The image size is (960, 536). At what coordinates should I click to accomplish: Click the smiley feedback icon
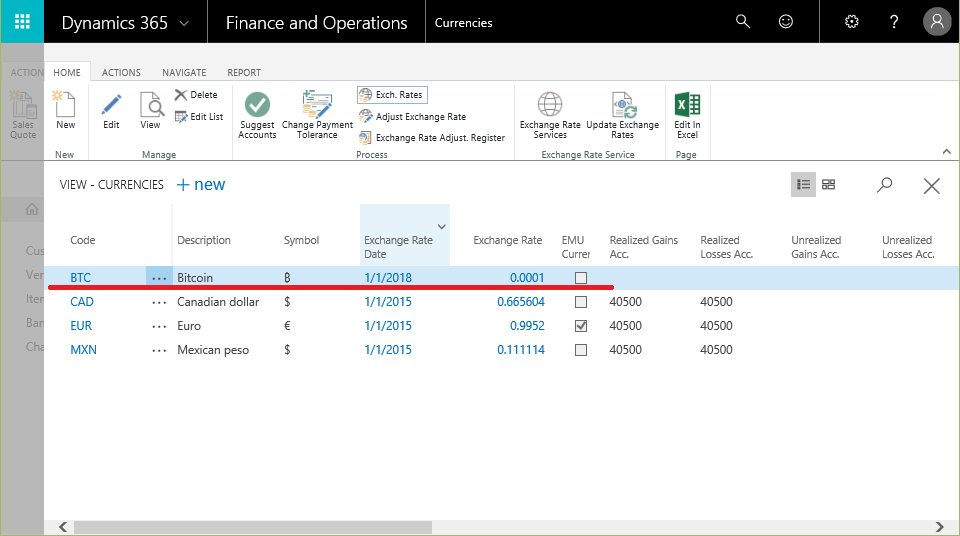786,22
